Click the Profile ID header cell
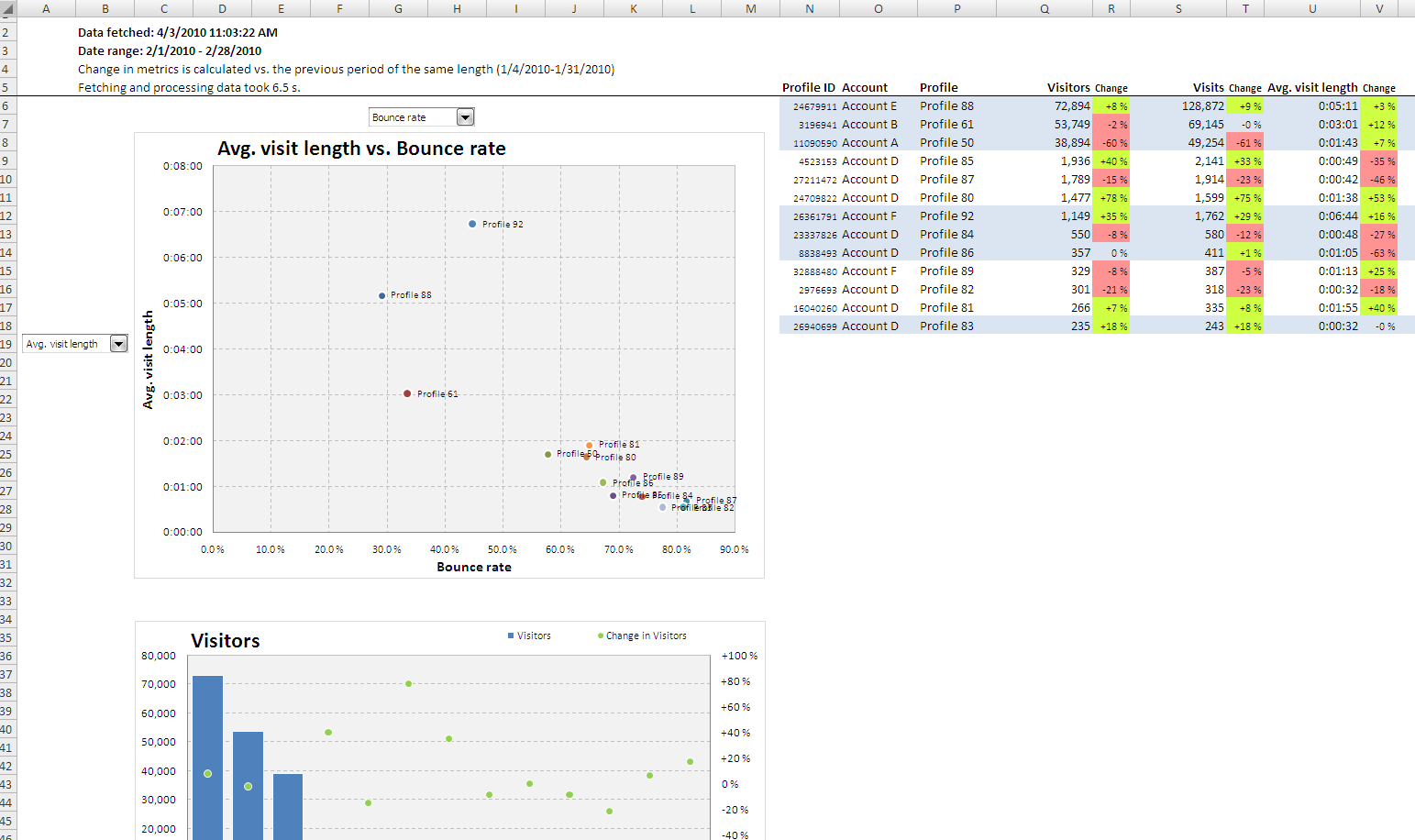The height and width of the screenshot is (840, 1415). click(808, 88)
